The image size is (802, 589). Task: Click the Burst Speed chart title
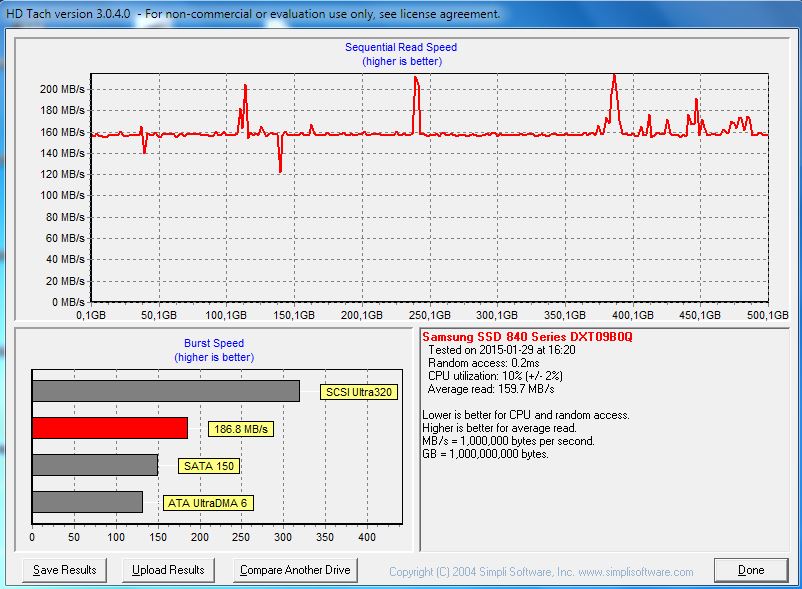214,343
